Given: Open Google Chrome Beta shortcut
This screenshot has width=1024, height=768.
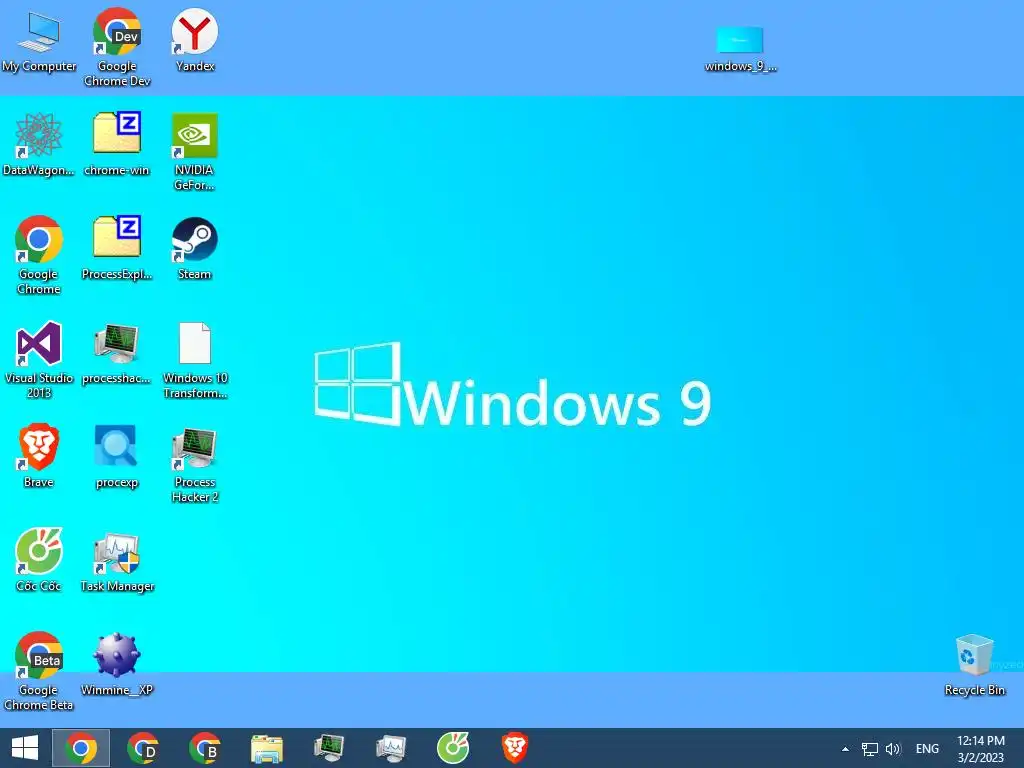Looking at the screenshot, I should pos(39,671).
